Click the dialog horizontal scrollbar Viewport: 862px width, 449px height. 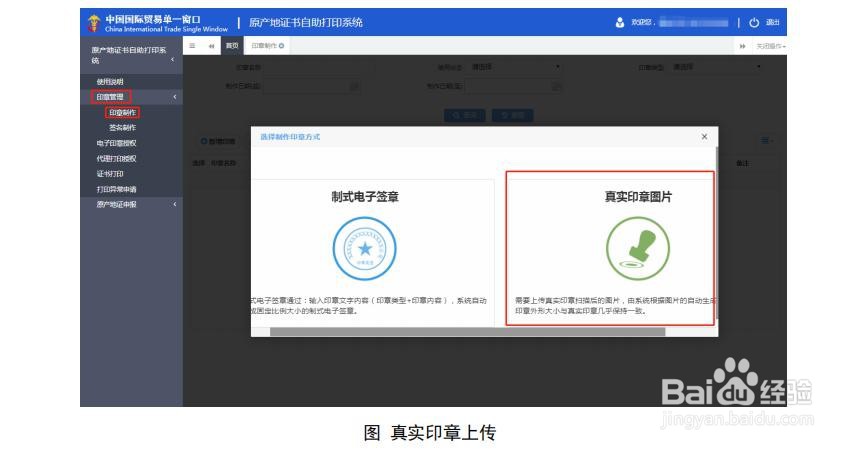(467, 332)
